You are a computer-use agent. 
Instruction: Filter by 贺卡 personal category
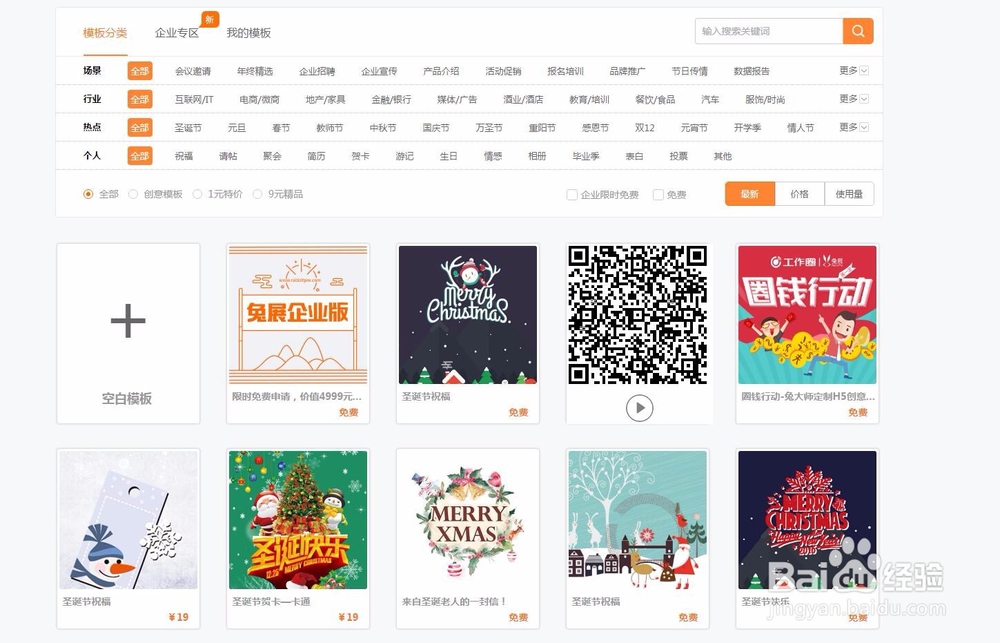coord(360,156)
